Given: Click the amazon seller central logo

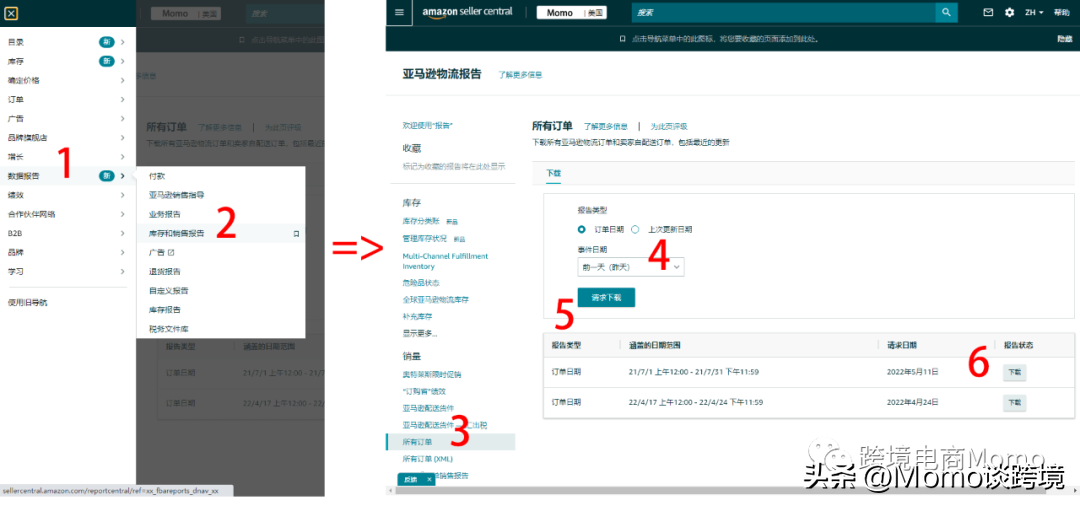Looking at the screenshot, I should 468,13.
